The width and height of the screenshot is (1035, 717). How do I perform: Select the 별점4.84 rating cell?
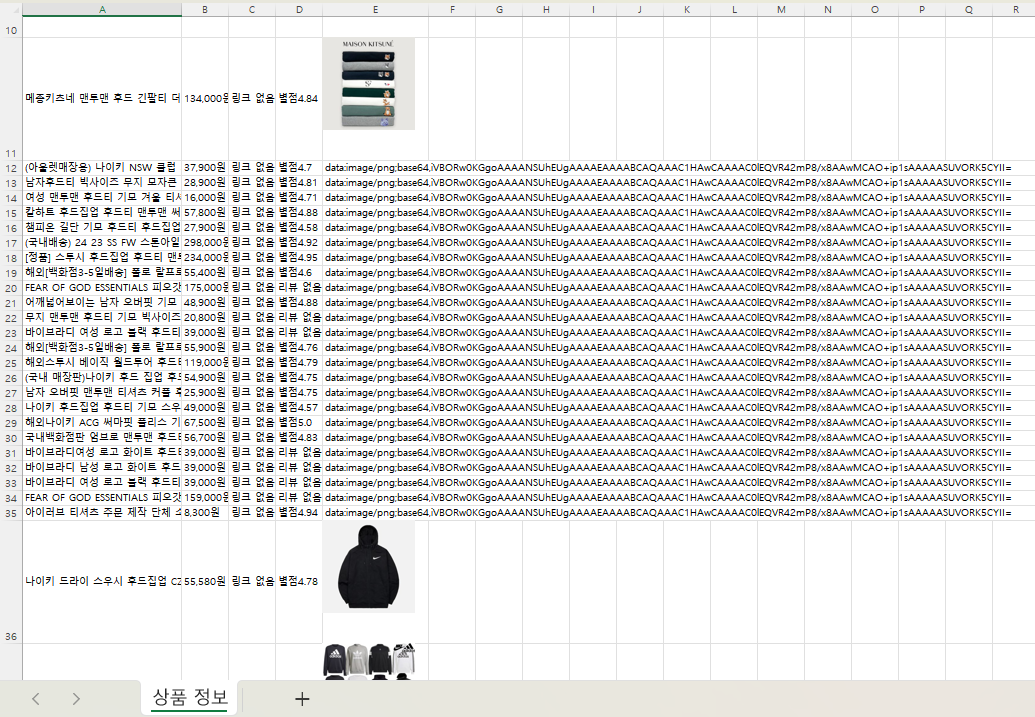[299, 98]
